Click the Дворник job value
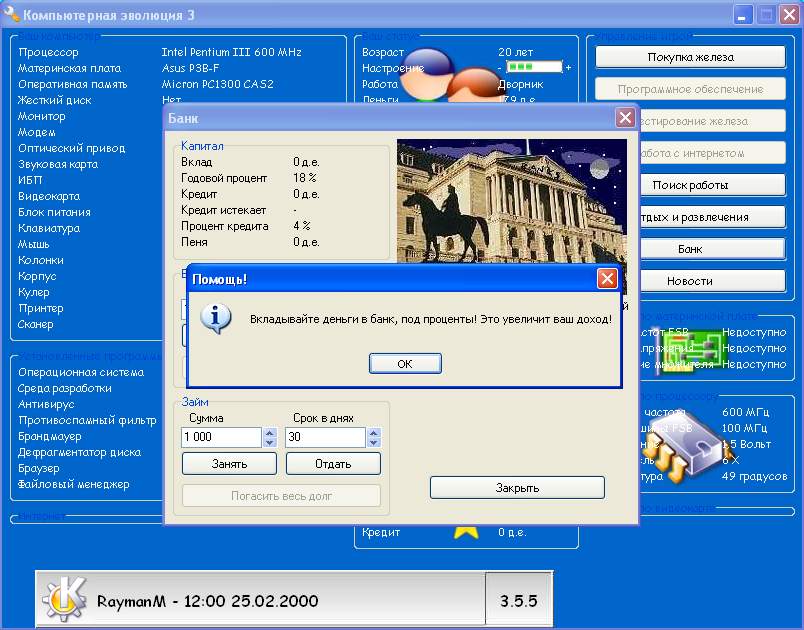 coord(520,84)
